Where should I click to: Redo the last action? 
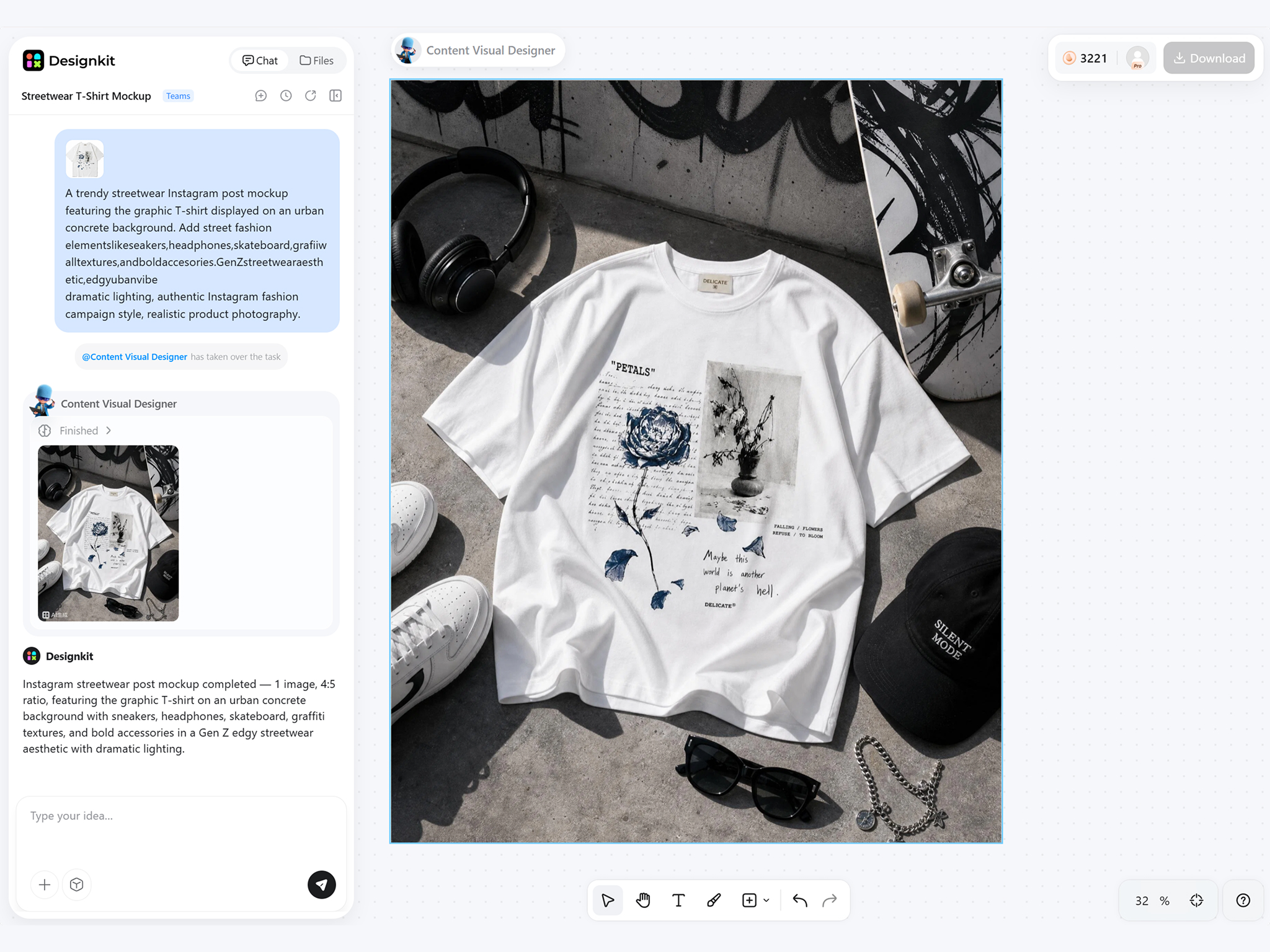[x=830, y=901]
